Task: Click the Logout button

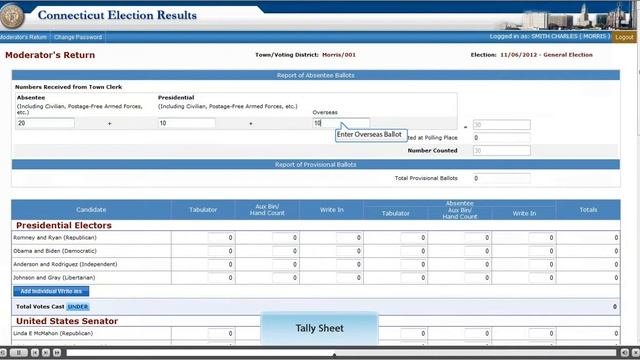Action: (x=624, y=37)
